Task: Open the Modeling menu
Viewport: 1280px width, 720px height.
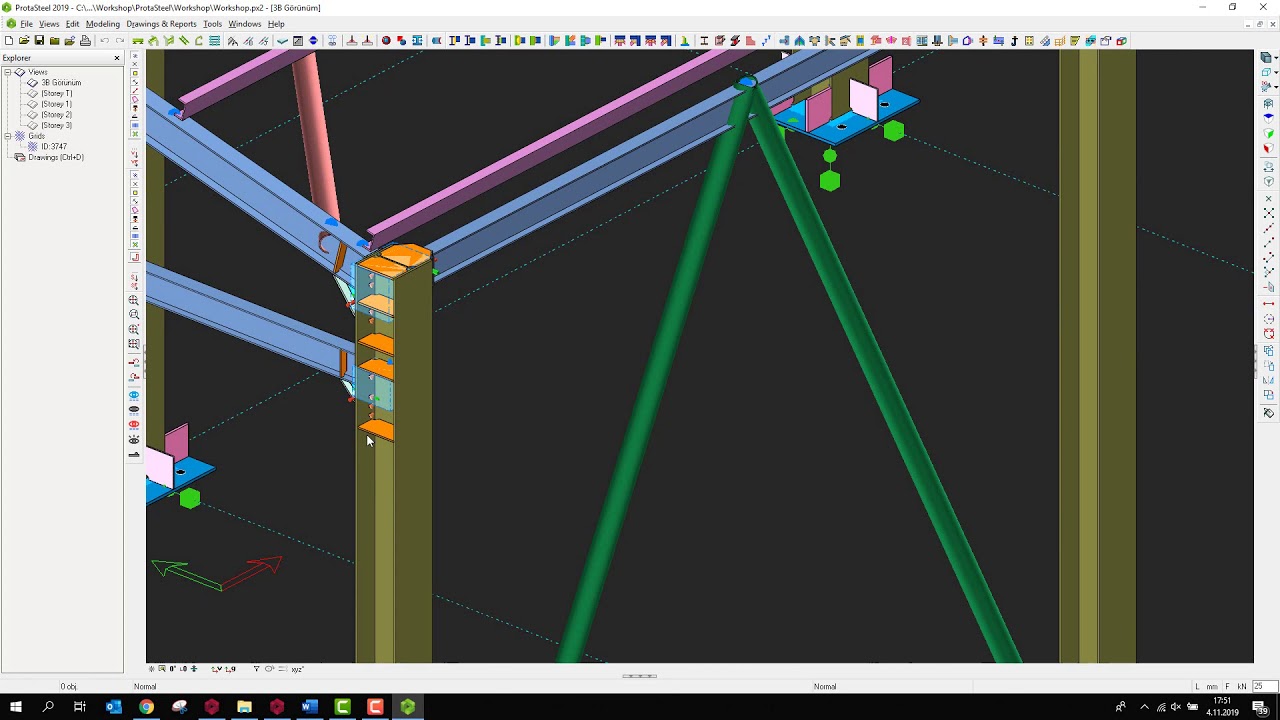Action: 102,24
